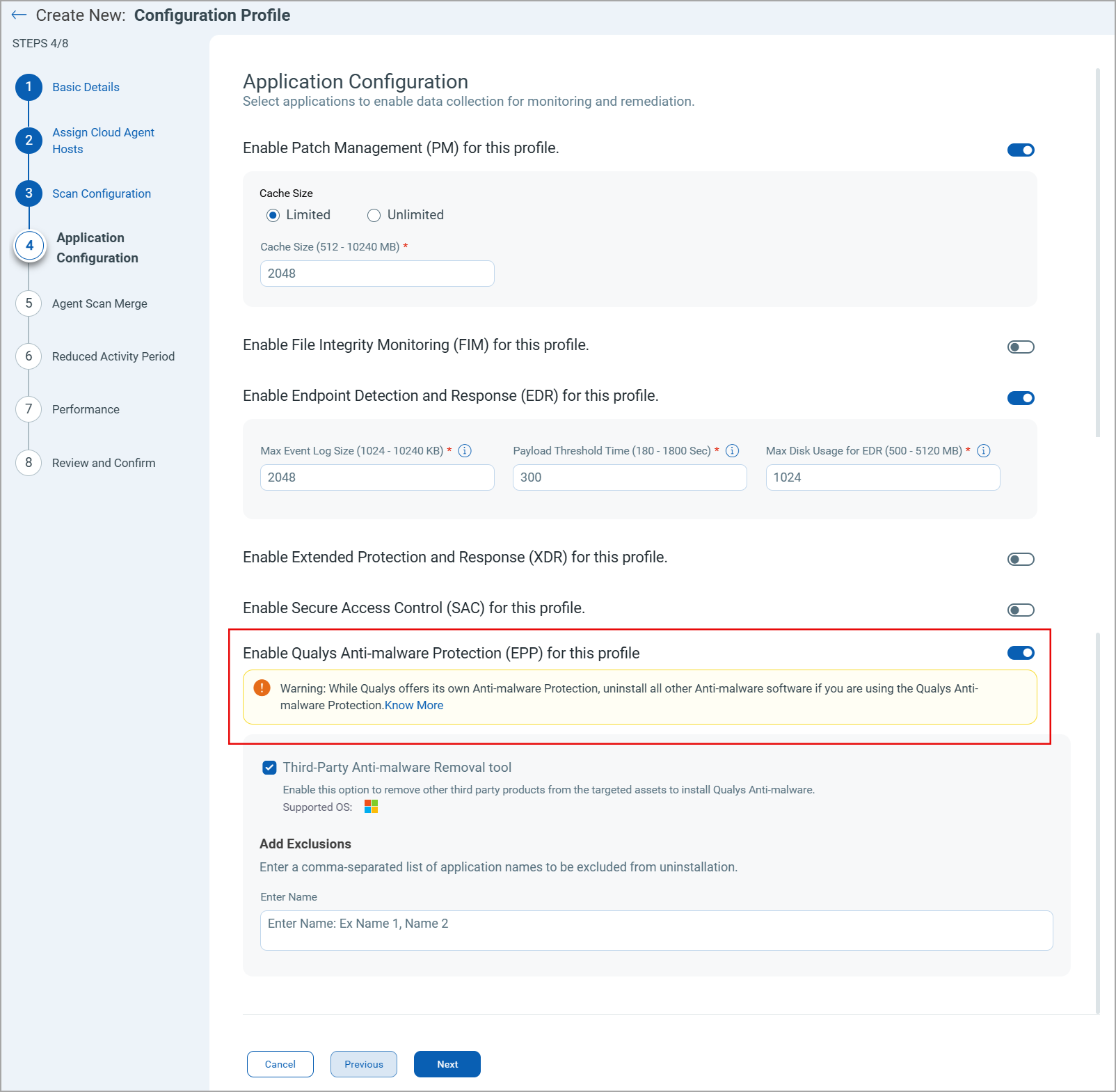Click the Cancel button
Viewport: 1116px width, 1092px height.
pos(280,1064)
